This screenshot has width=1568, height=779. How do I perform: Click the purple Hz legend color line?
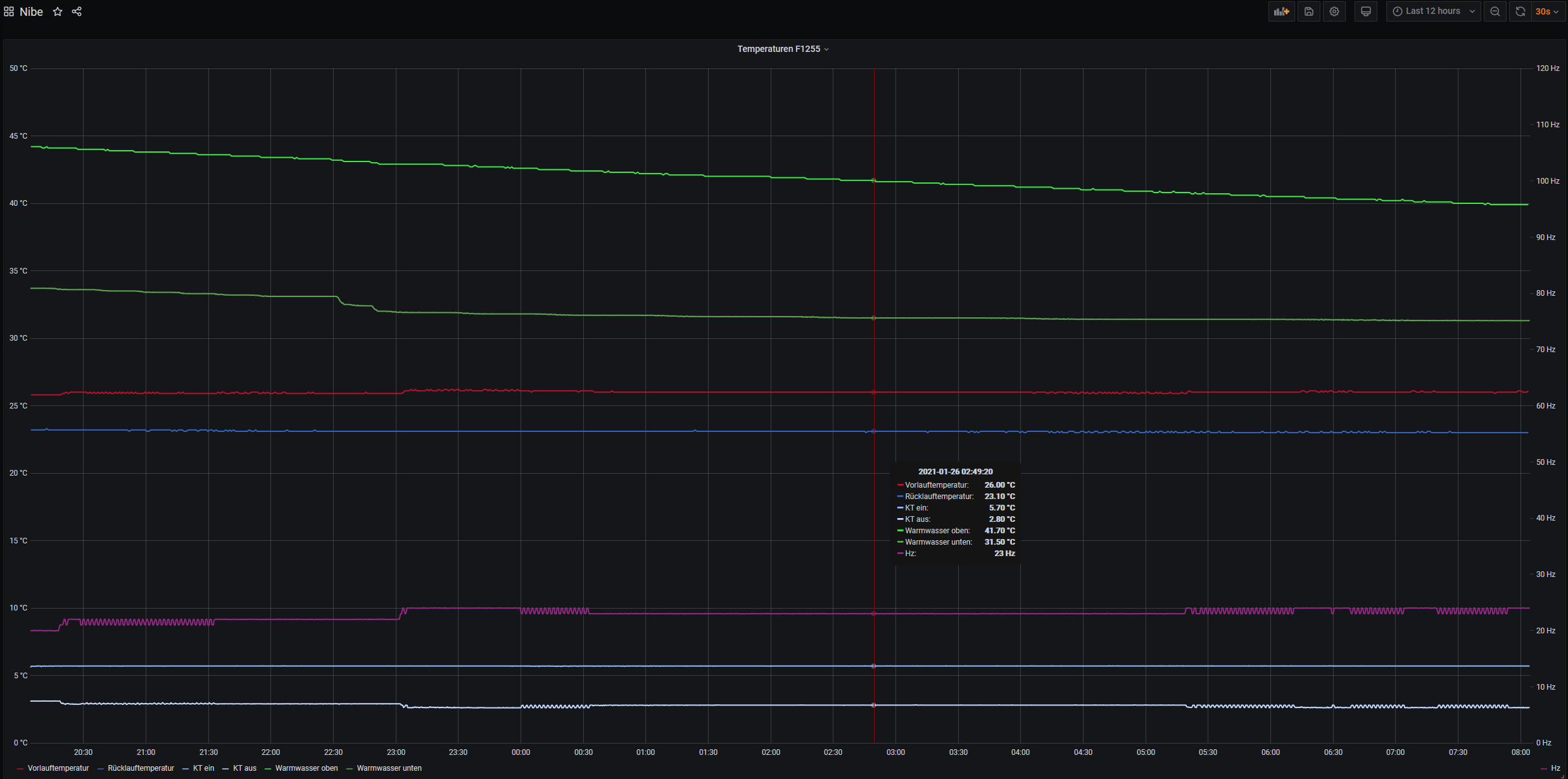[x=1543, y=769]
